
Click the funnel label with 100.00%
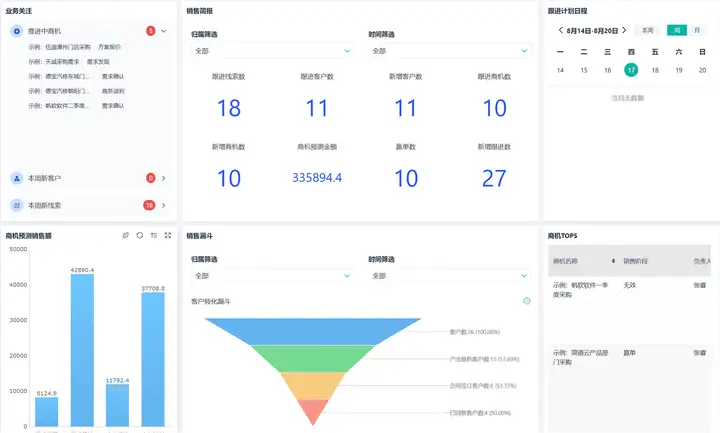(474, 332)
